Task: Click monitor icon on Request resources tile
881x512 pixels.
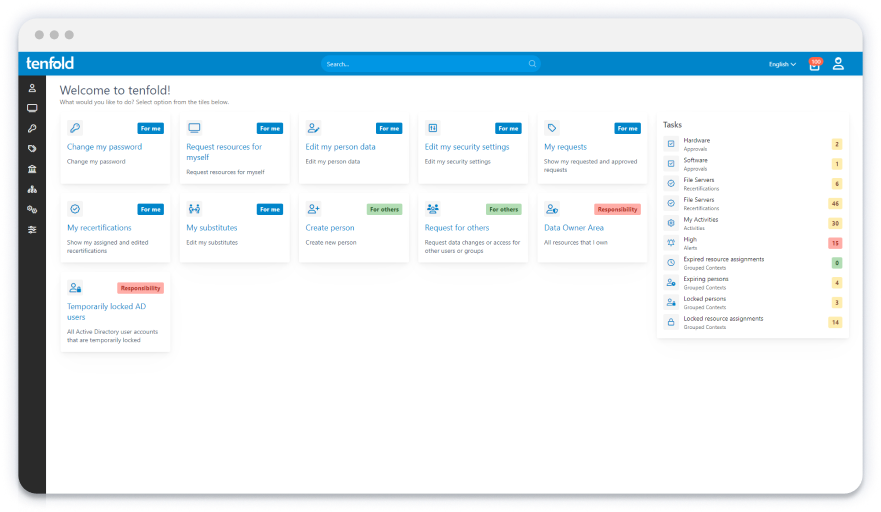Action: [x=194, y=128]
